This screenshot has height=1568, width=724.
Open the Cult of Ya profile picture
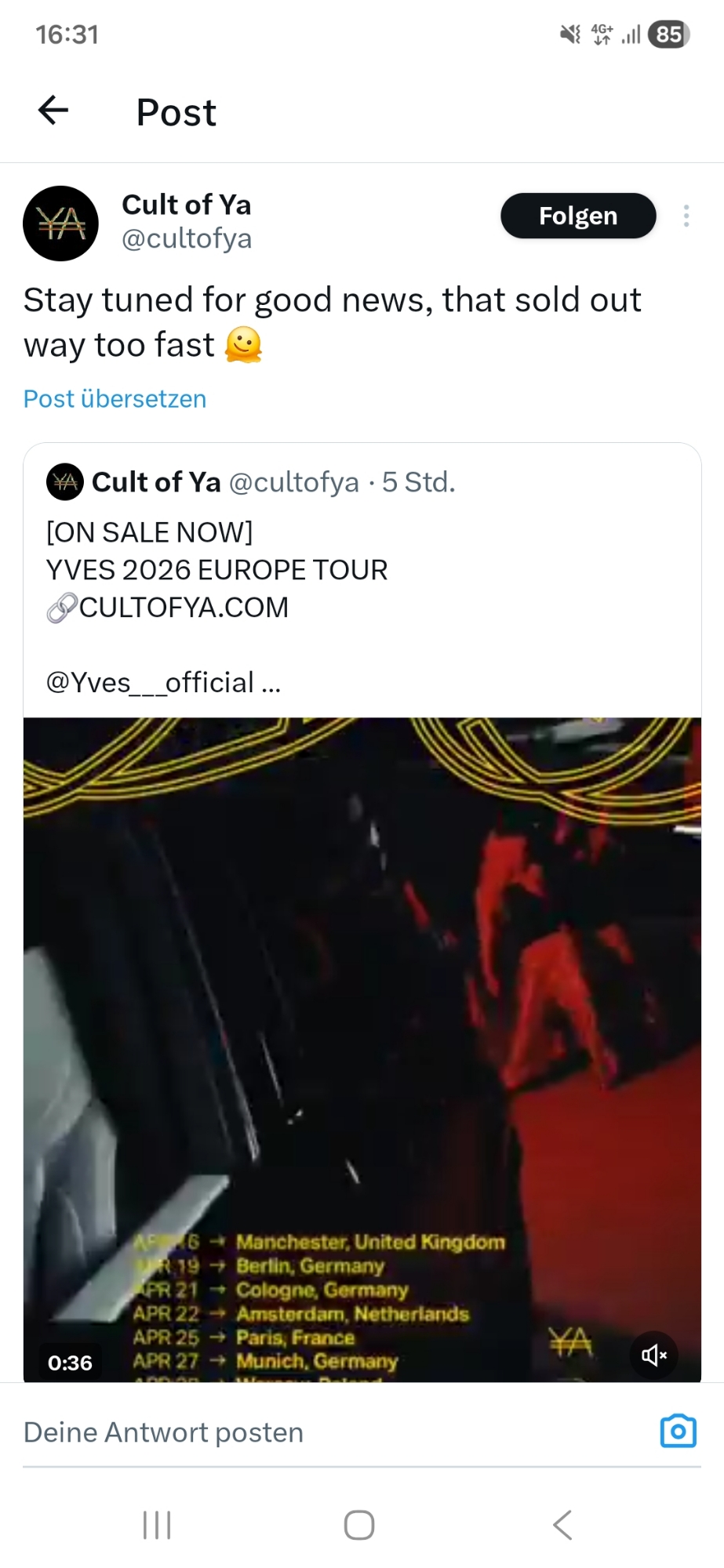click(60, 223)
